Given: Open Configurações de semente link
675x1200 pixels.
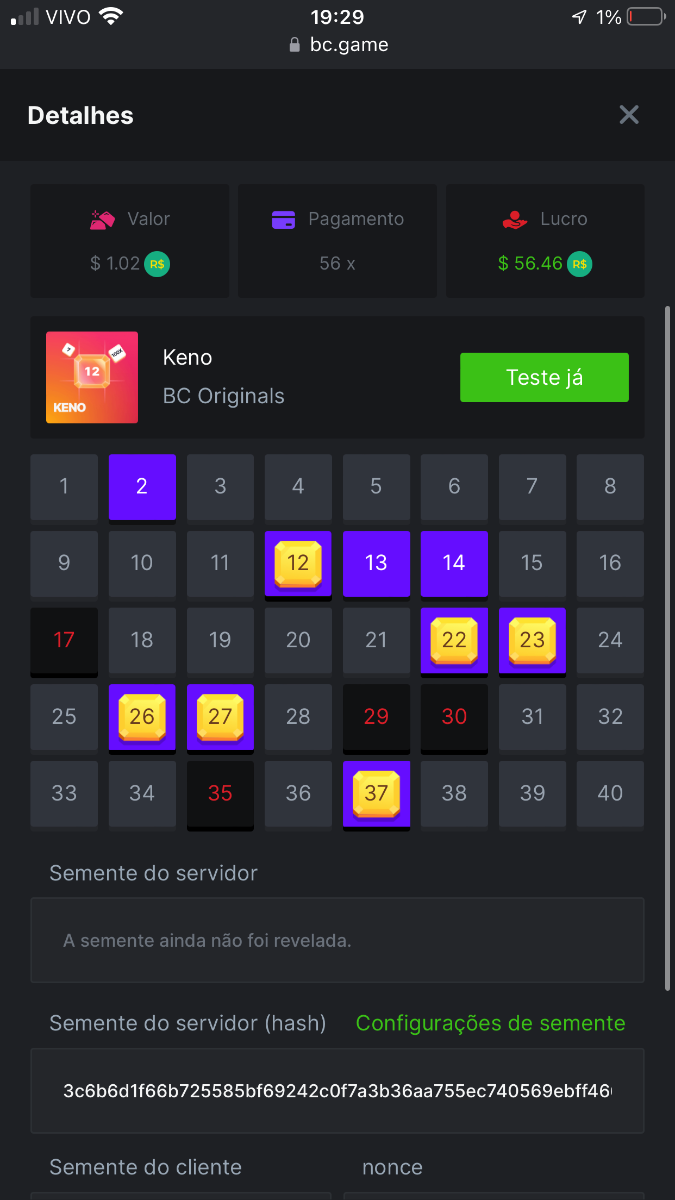Looking at the screenshot, I should [x=490, y=1023].
